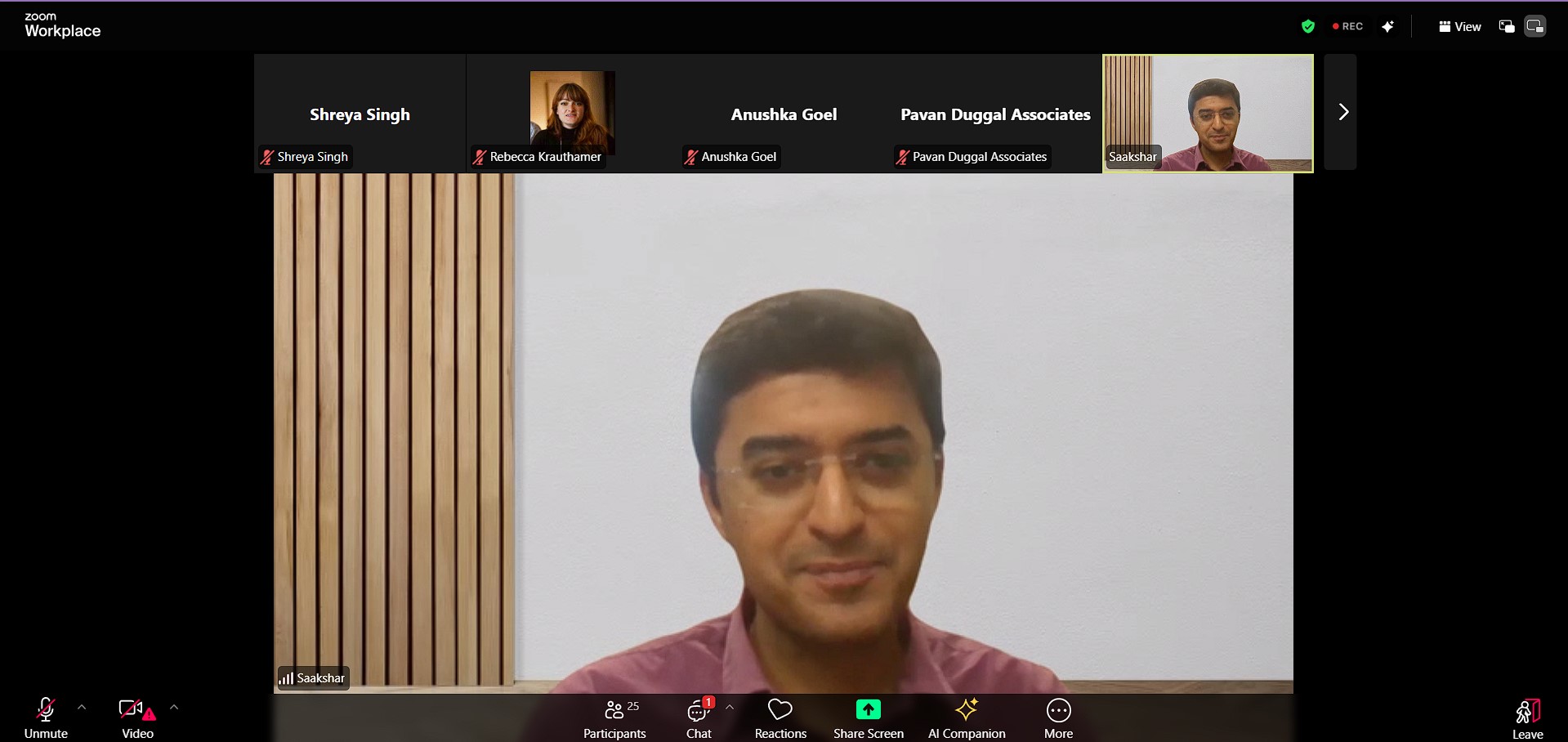The width and height of the screenshot is (1568, 742).
Task: Click the REC recording indicator
Action: pos(1347,26)
